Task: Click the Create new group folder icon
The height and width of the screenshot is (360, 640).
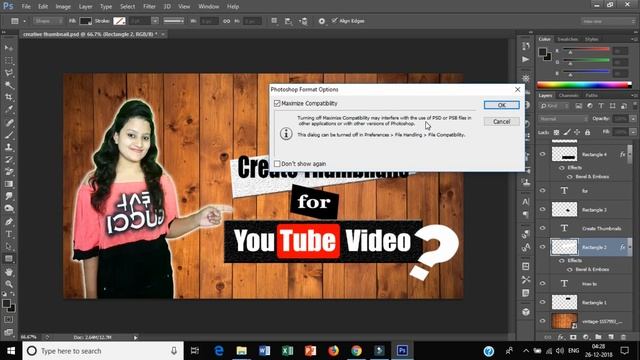Action: (598, 337)
